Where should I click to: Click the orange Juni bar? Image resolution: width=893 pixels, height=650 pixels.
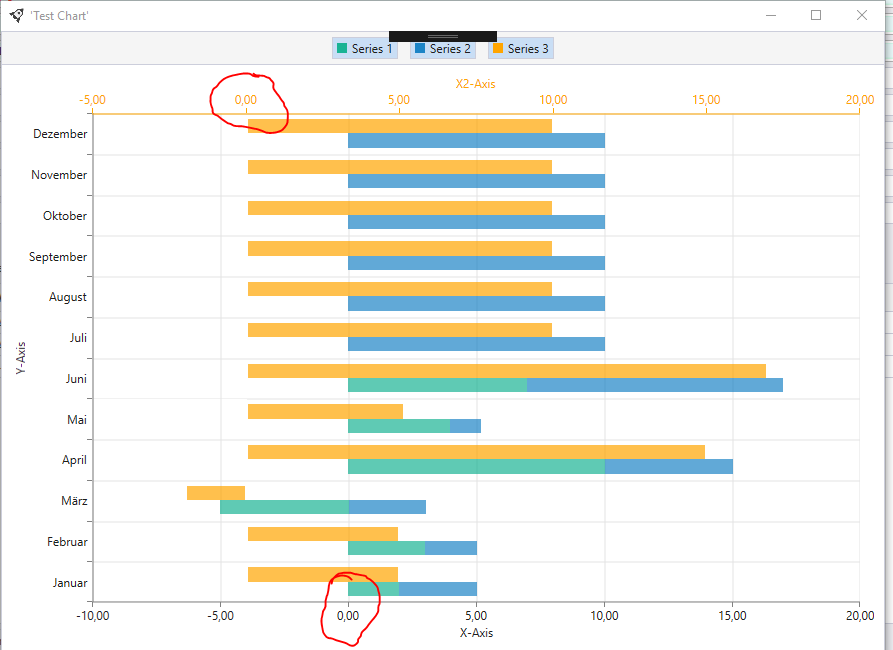[507, 371]
